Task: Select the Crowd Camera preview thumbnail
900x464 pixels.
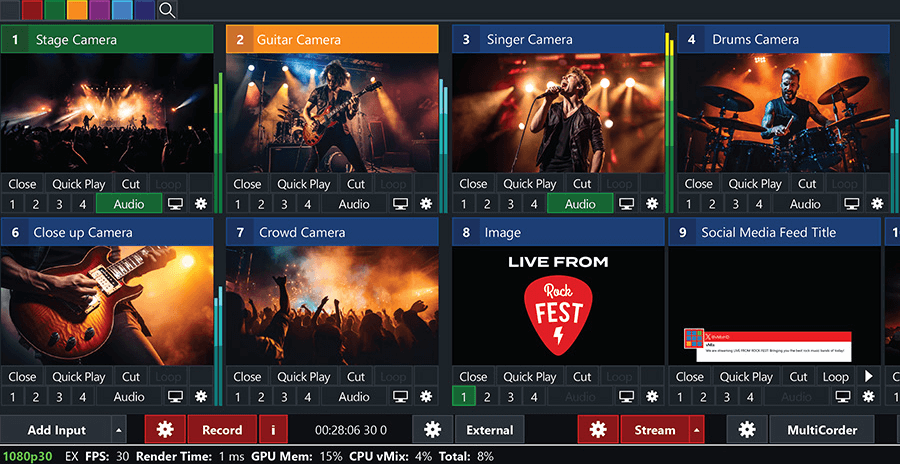Action: click(x=332, y=306)
